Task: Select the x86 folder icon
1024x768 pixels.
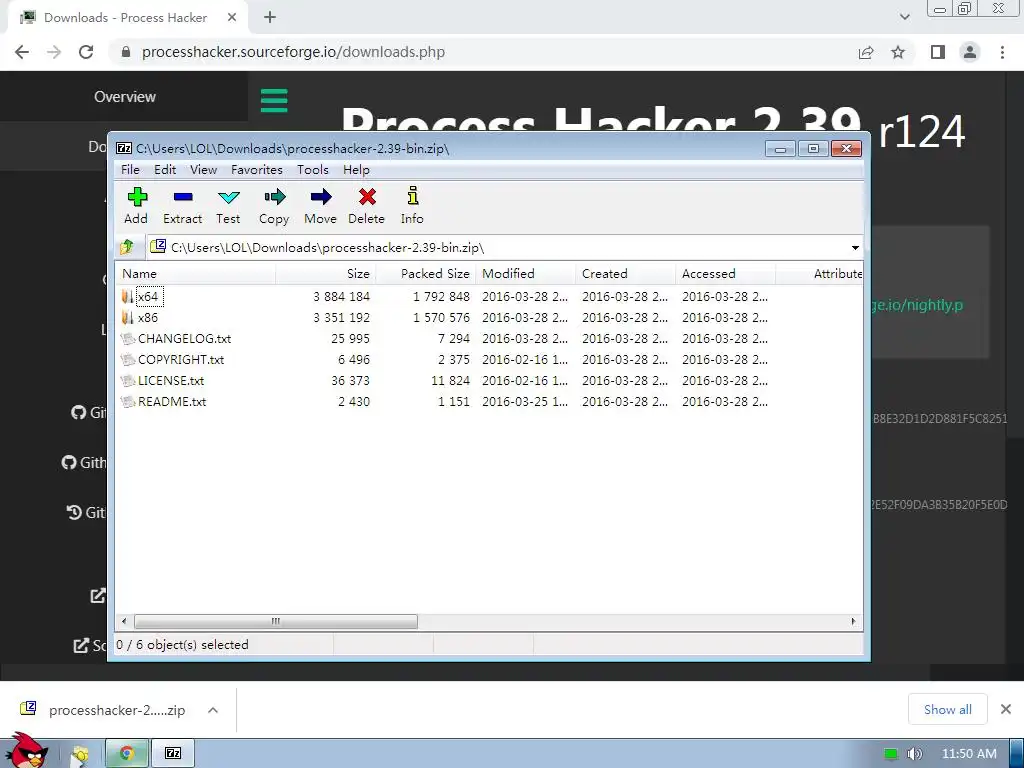Action: (127, 317)
